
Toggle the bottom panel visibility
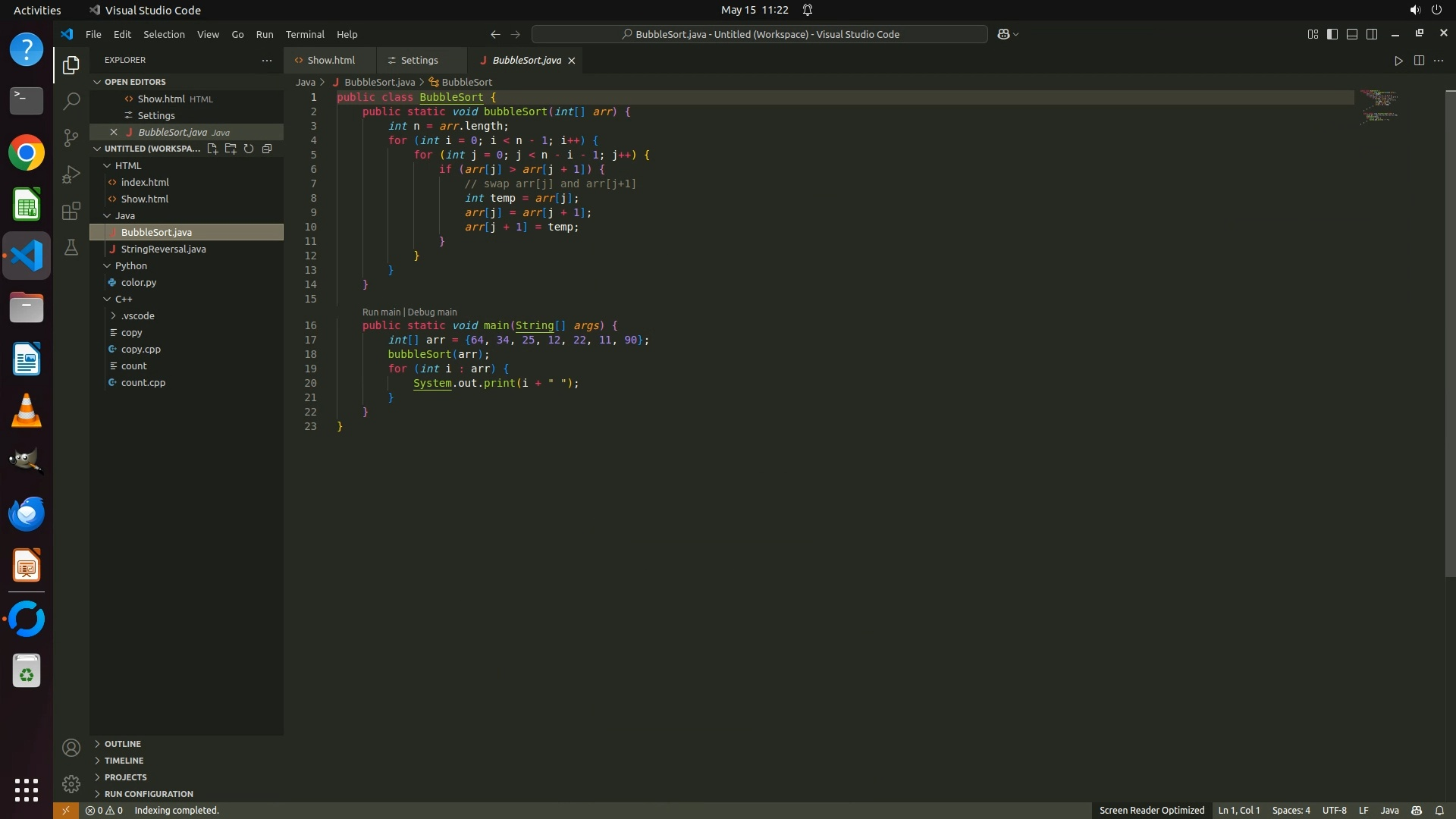tap(1352, 34)
